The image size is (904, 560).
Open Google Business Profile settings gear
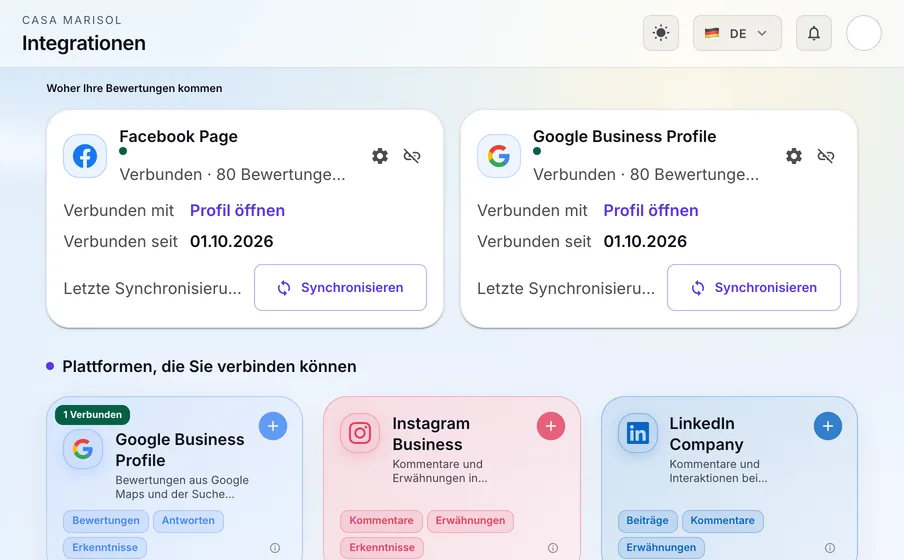(794, 156)
